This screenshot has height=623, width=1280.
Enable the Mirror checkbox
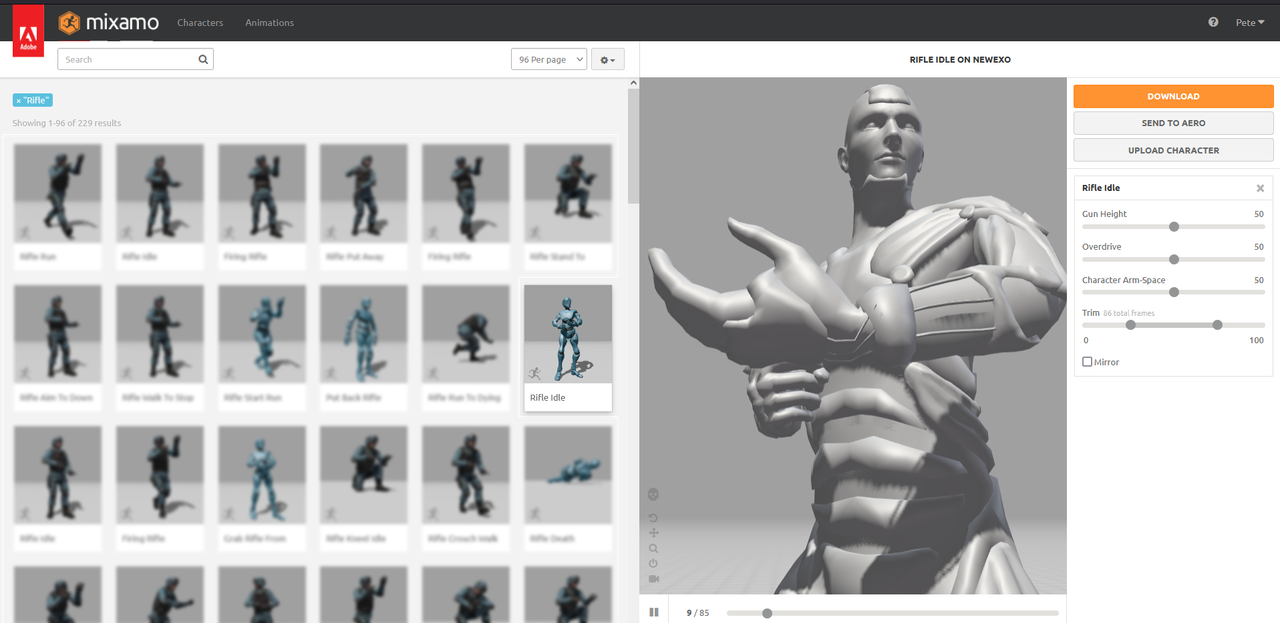coord(1087,362)
